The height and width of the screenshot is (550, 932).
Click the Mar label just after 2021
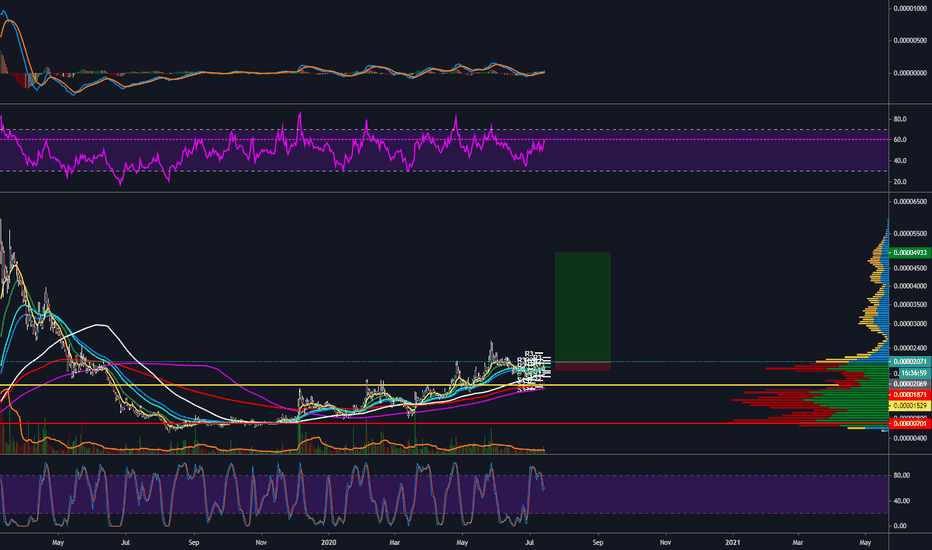(x=798, y=542)
